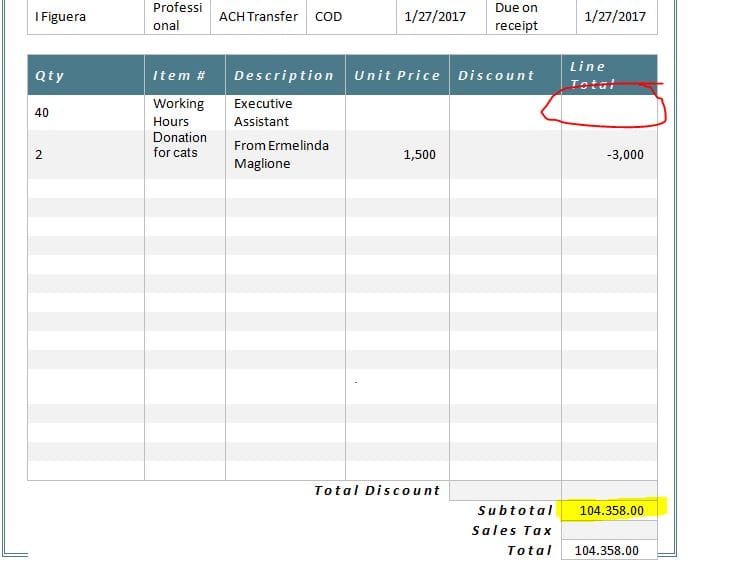
Task: Click the Working Hours item cell
Action: pos(184,112)
